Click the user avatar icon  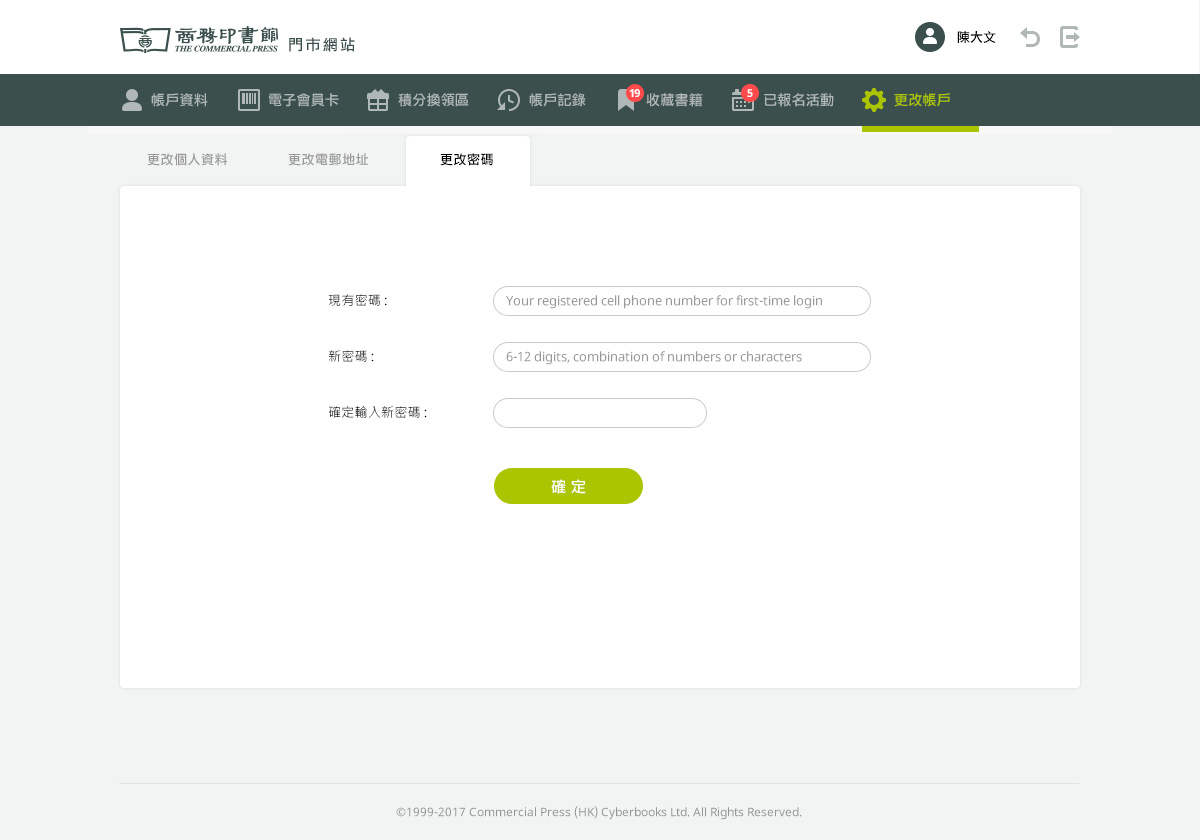coord(930,37)
